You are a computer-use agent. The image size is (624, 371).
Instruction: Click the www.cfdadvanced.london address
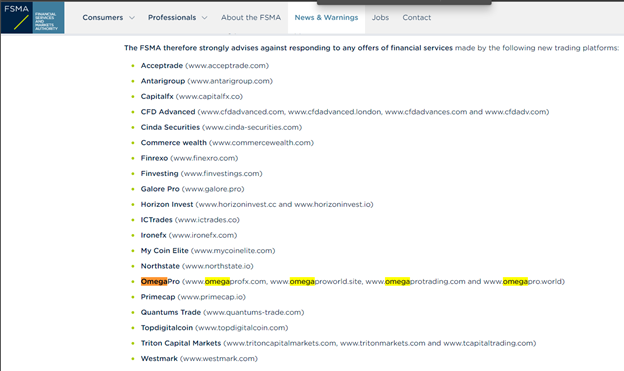tap(335, 112)
